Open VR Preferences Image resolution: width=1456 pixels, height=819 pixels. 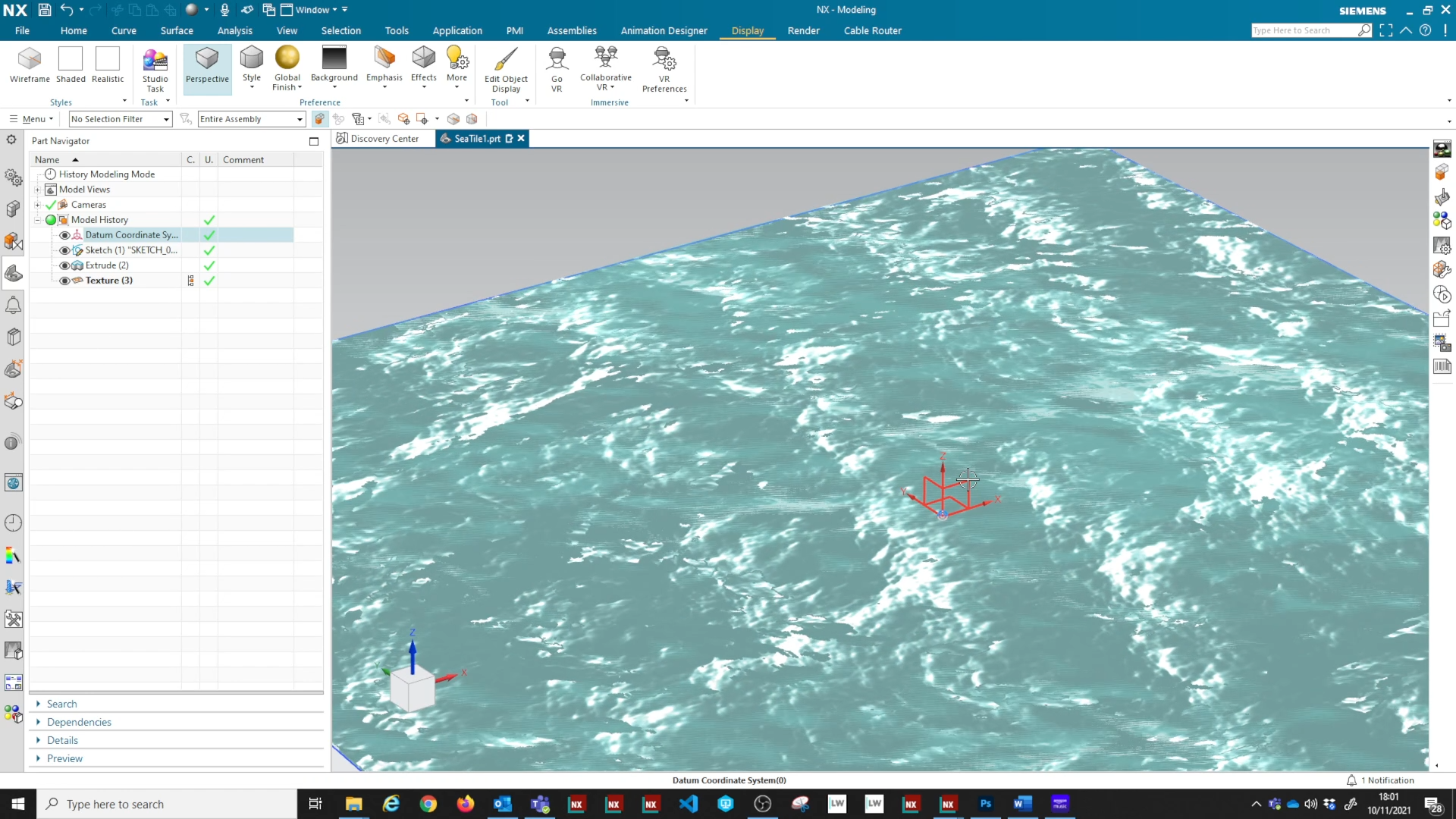coord(664,67)
